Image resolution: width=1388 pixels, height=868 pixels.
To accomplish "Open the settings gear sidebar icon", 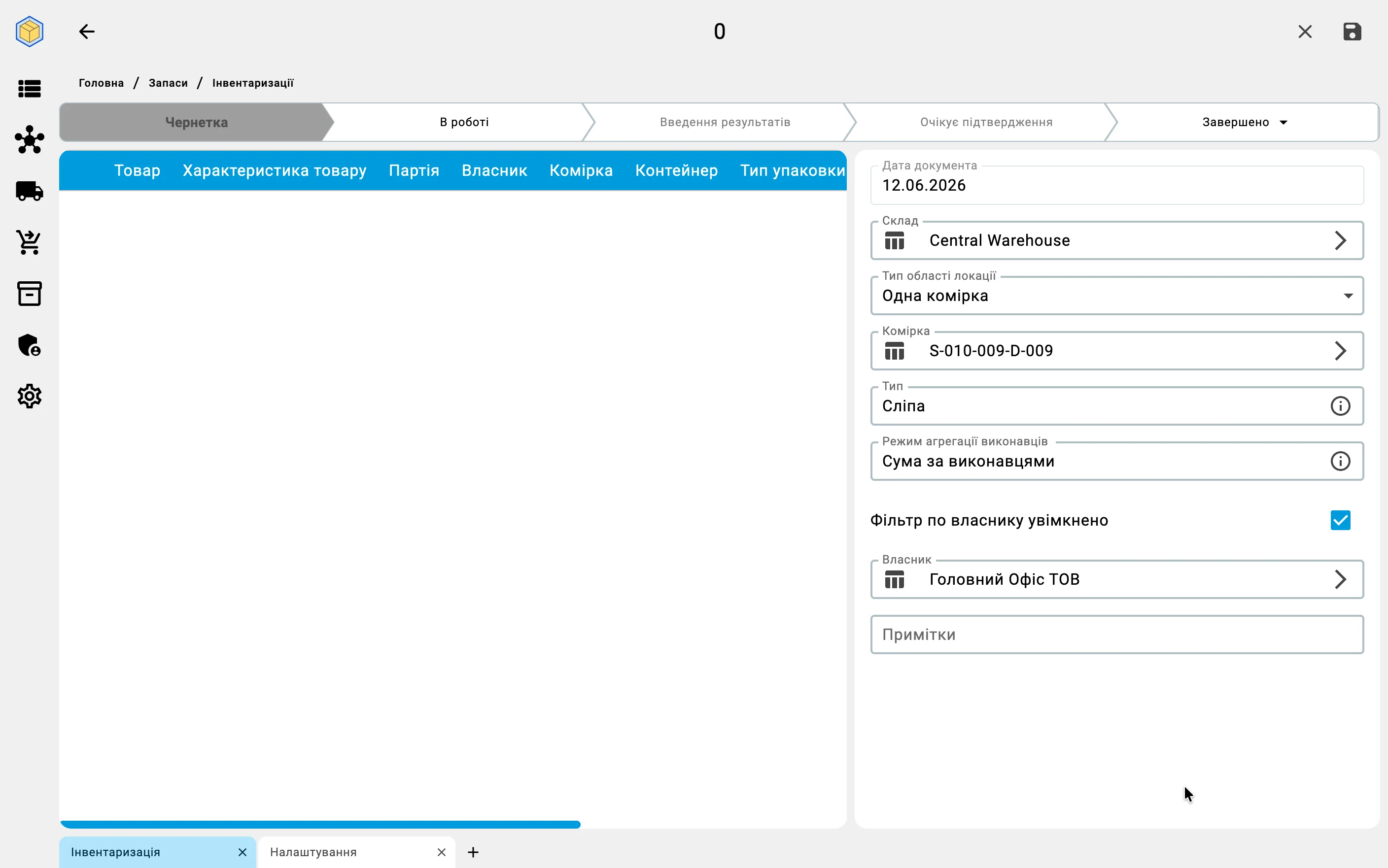I will (29, 396).
